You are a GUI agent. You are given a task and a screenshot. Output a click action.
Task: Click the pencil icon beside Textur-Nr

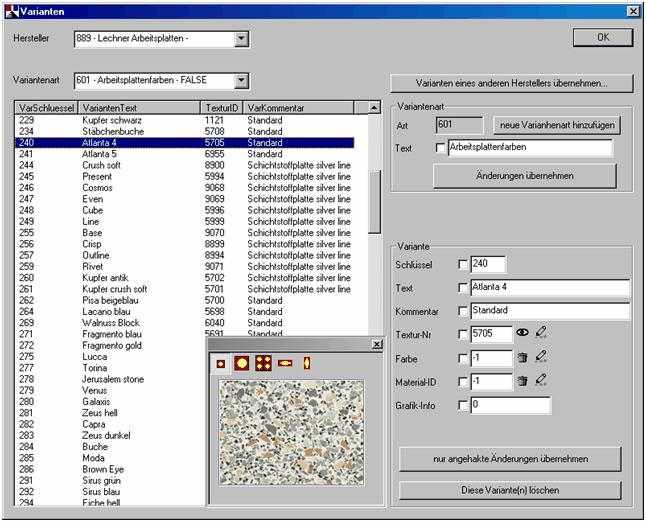[x=541, y=333]
